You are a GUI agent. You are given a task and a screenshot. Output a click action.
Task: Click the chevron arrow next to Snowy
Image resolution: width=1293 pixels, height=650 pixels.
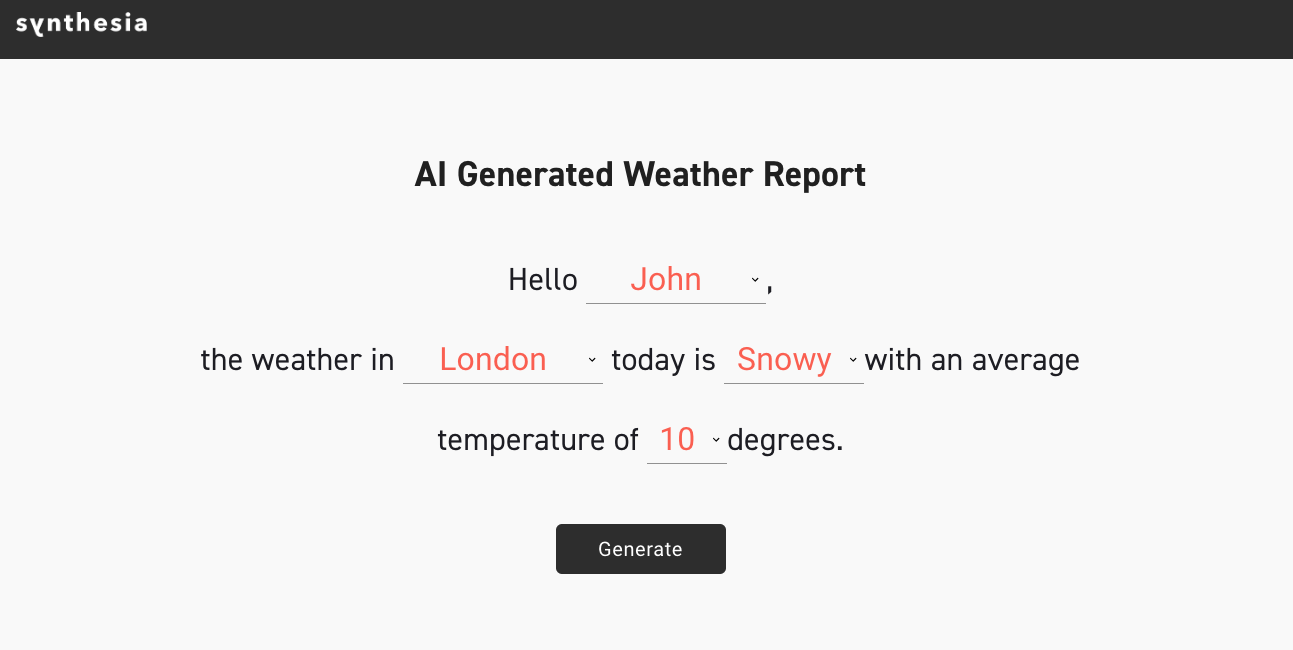tap(853, 360)
